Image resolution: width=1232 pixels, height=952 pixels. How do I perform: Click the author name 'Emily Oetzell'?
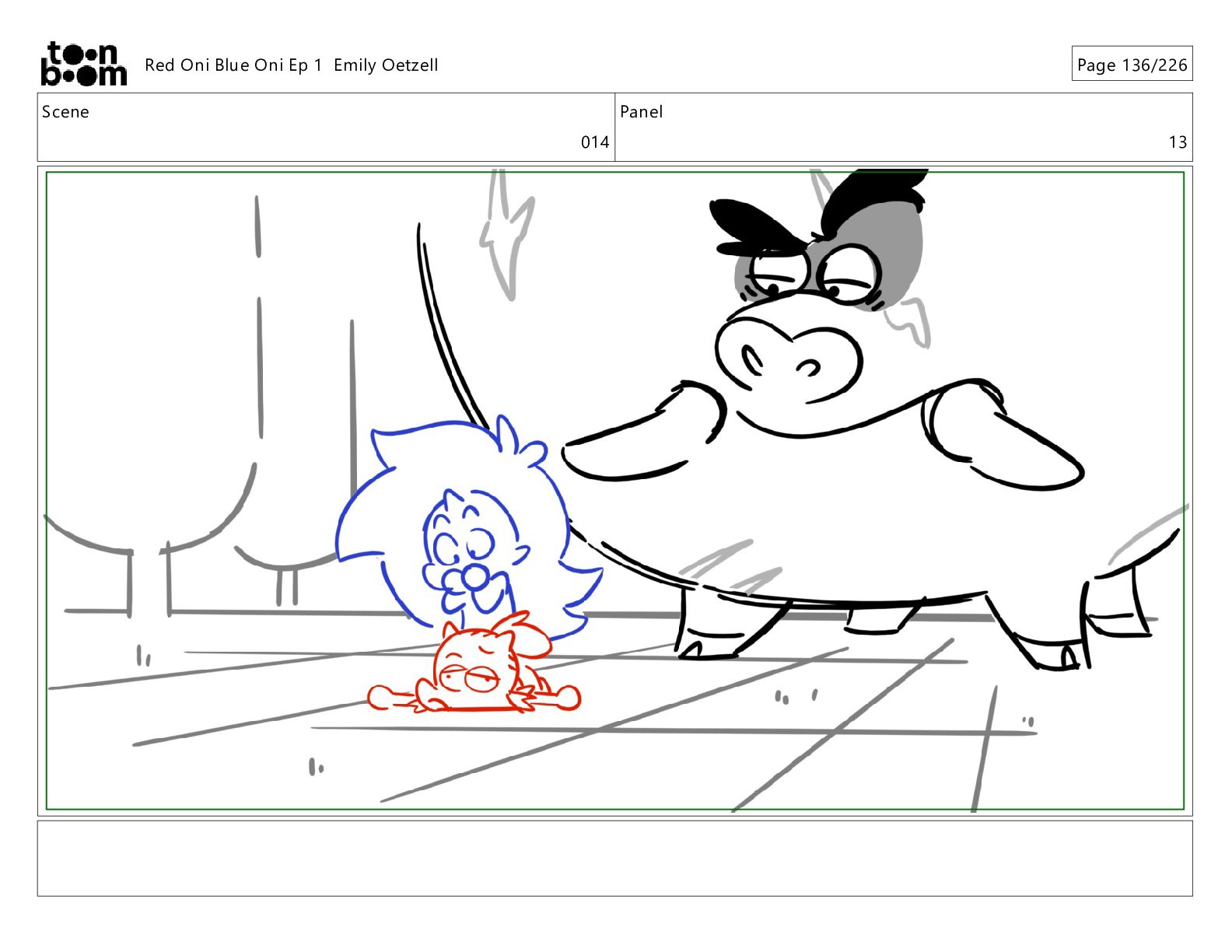(x=386, y=65)
